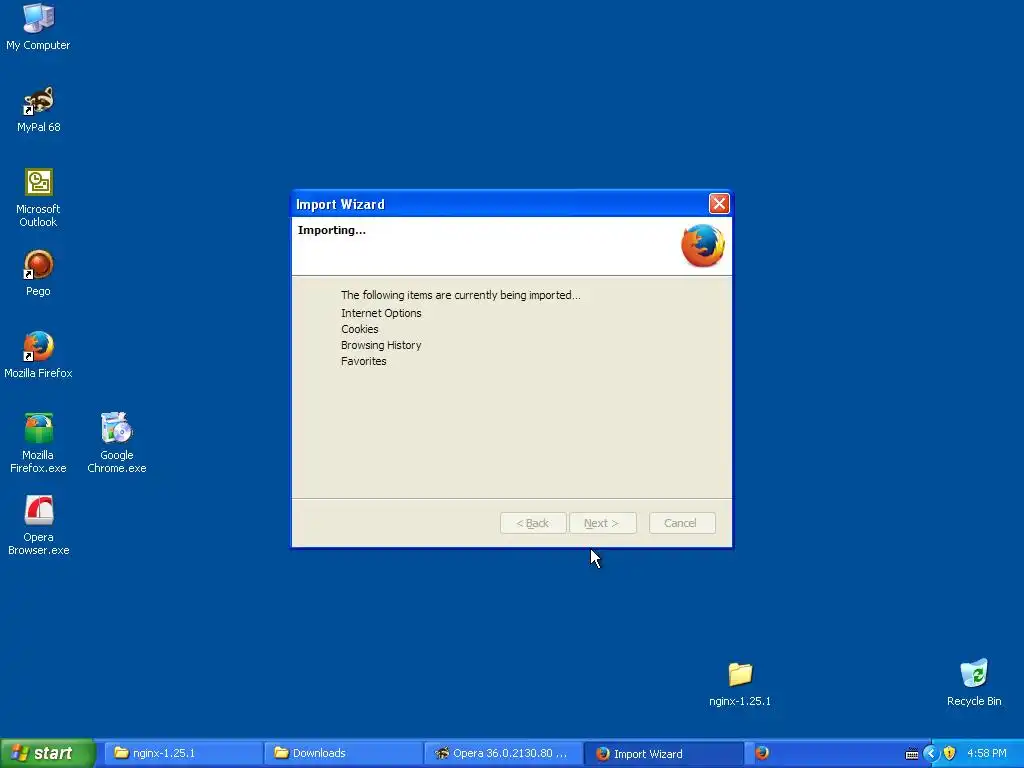Image resolution: width=1024 pixels, height=768 pixels.
Task: Launch MyPal 68 browser shortcut
Action: pos(39,109)
